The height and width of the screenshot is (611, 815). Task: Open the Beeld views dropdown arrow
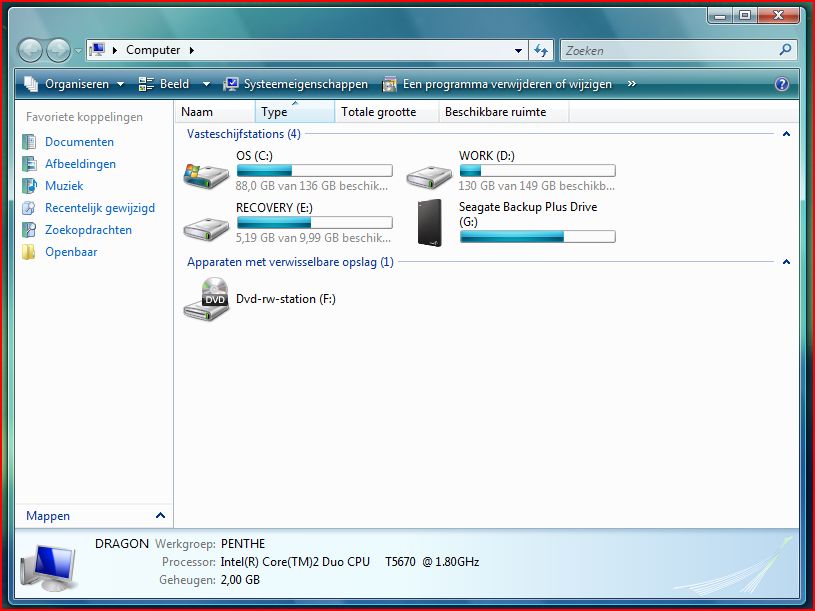click(206, 84)
